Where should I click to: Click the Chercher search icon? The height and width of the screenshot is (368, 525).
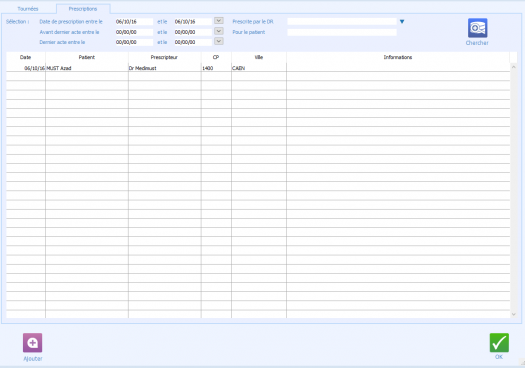(477, 28)
